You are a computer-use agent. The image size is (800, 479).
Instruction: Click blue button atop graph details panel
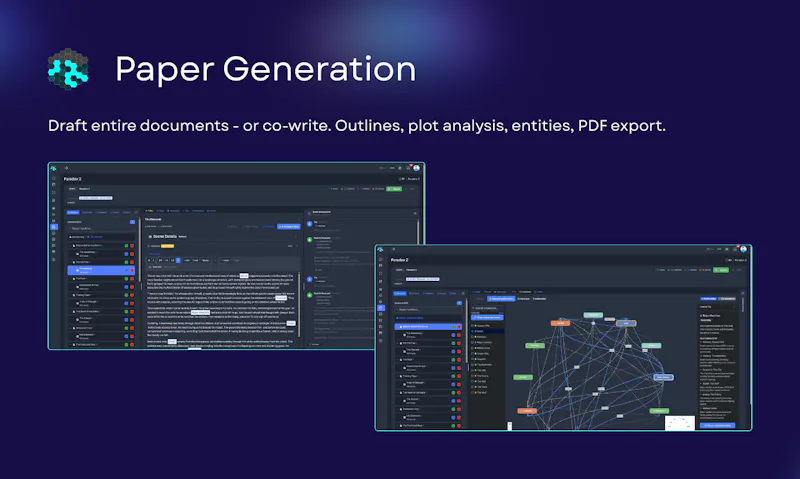709,298
